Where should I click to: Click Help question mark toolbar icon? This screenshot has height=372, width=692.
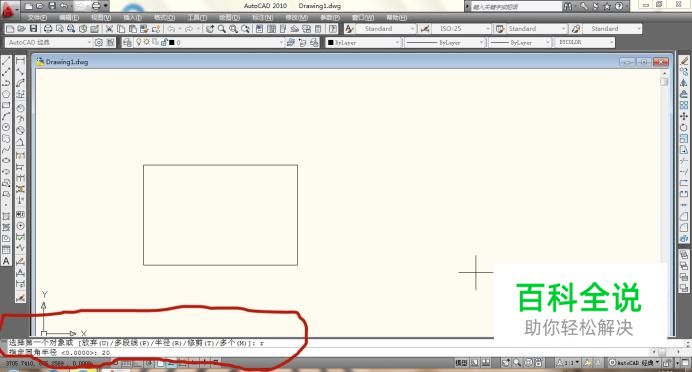pos(333,29)
